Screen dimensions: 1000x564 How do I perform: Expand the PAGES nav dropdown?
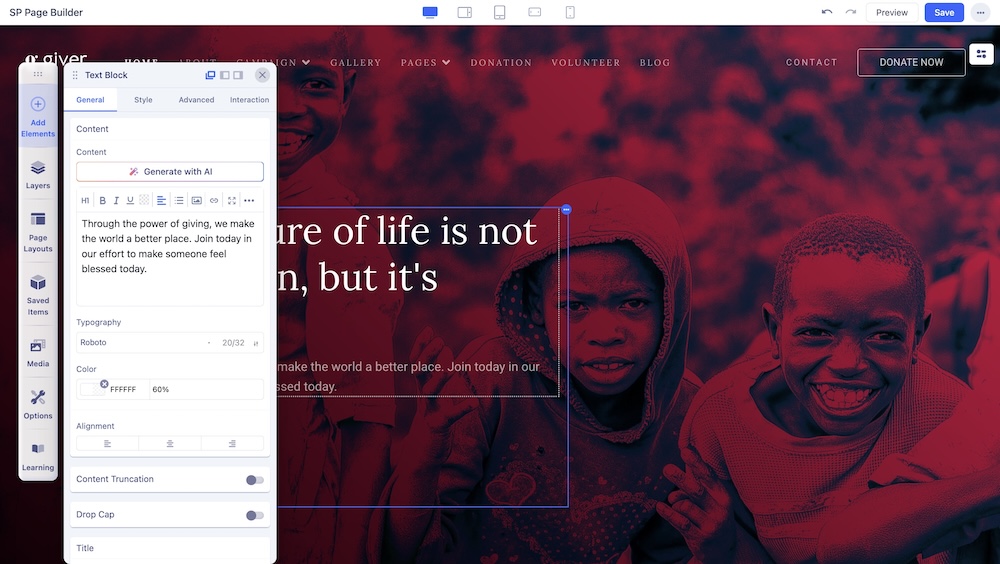(x=425, y=63)
